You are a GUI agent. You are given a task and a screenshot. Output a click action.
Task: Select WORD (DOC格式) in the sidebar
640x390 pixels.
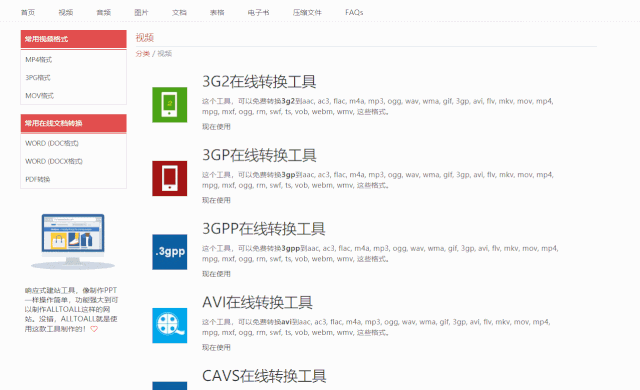point(52,143)
